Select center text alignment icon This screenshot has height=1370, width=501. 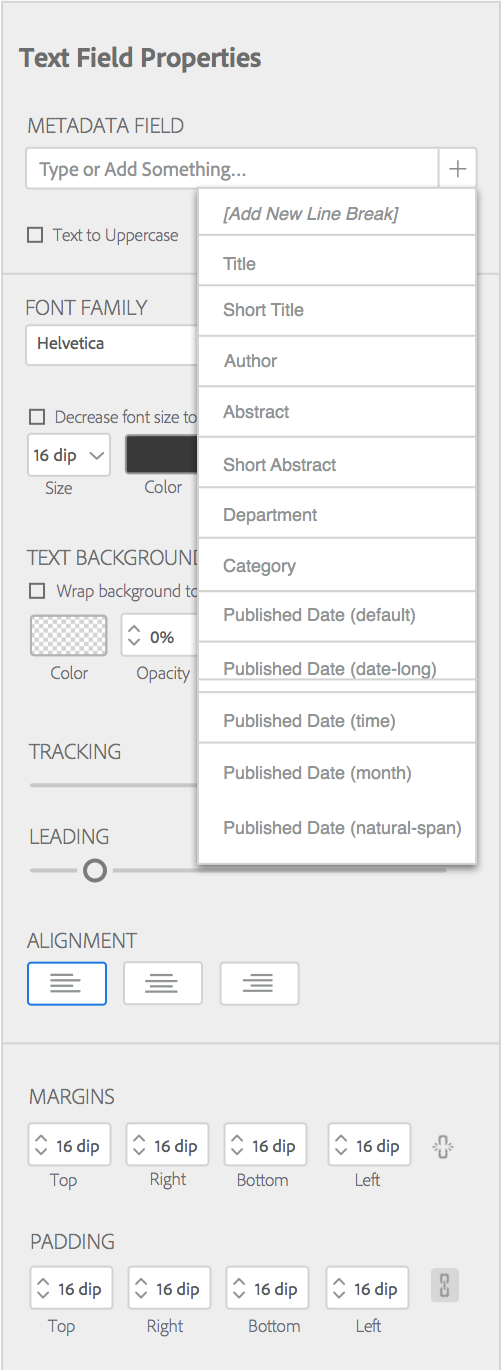pos(163,983)
